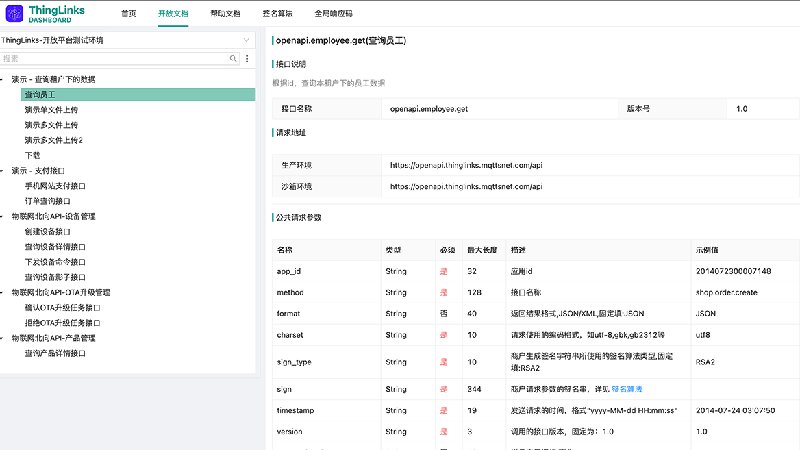Viewport: 800px width, 450px height.
Task: Click the charset parameter name
Action: pyautogui.click(x=290, y=335)
